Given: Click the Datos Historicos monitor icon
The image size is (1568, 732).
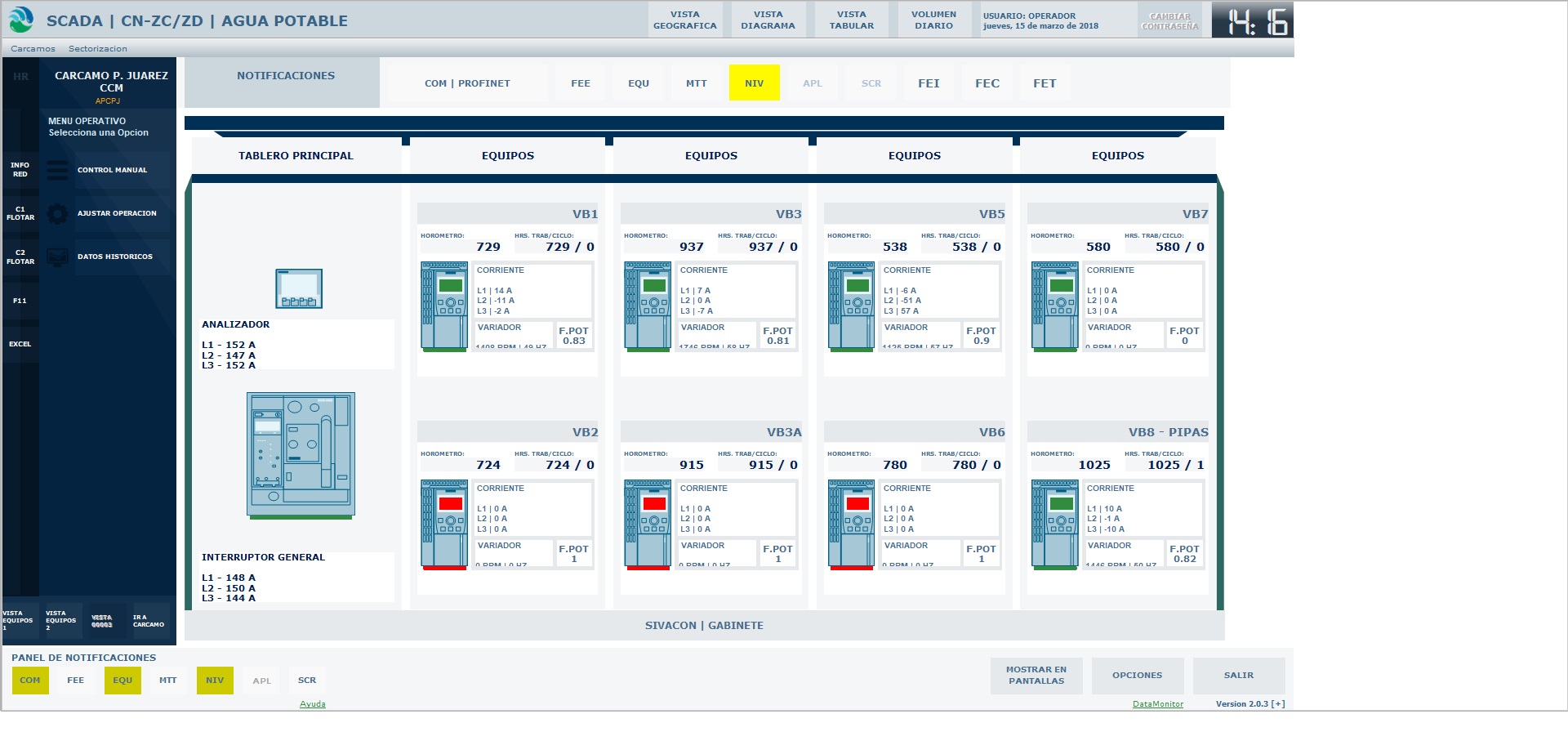Looking at the screenshot, I should 57,257.
